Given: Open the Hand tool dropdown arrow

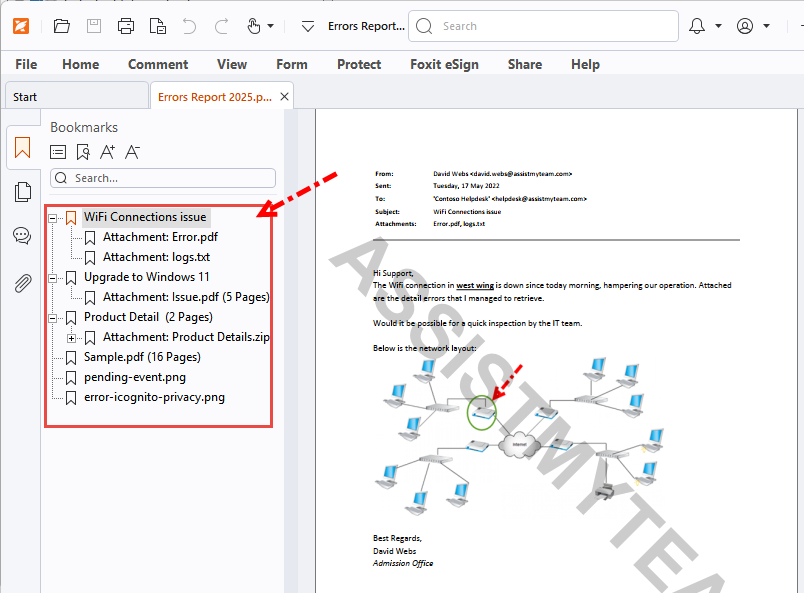Looking at the screenshot, I should [270, 26].
